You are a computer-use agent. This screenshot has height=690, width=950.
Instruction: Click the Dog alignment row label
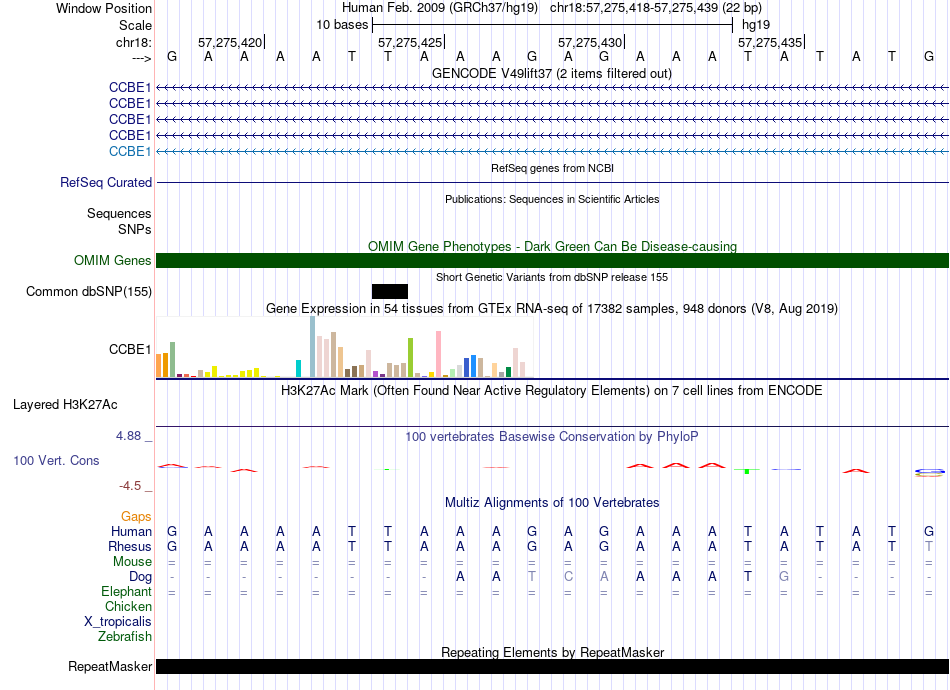[x=140, y=577]
